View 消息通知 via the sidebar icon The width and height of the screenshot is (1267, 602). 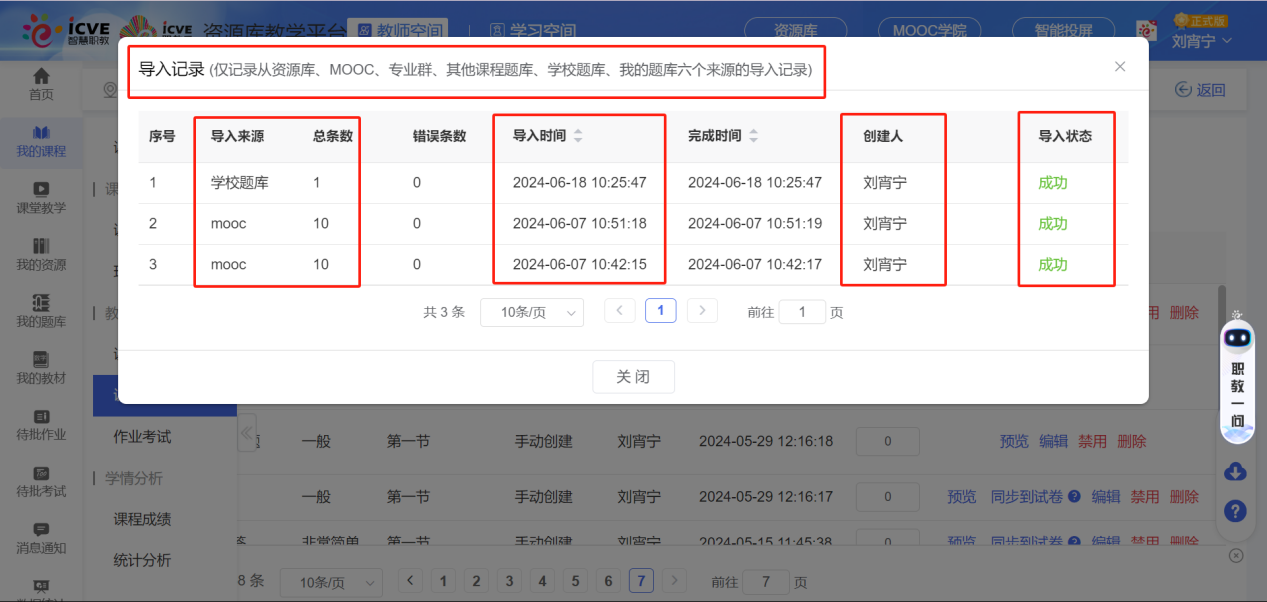tap(40, 539)
